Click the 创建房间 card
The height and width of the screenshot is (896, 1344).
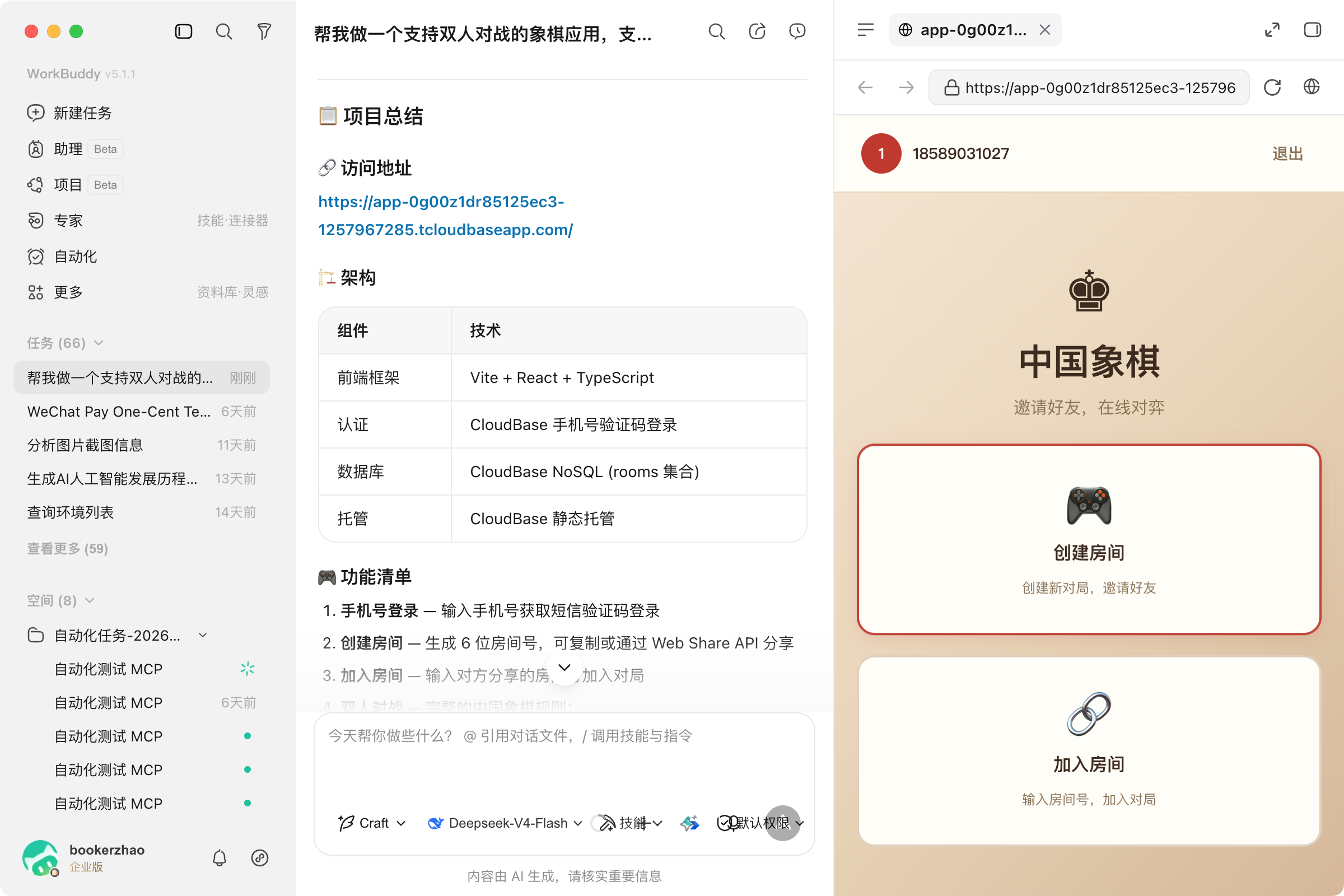tap(1089, 539)
